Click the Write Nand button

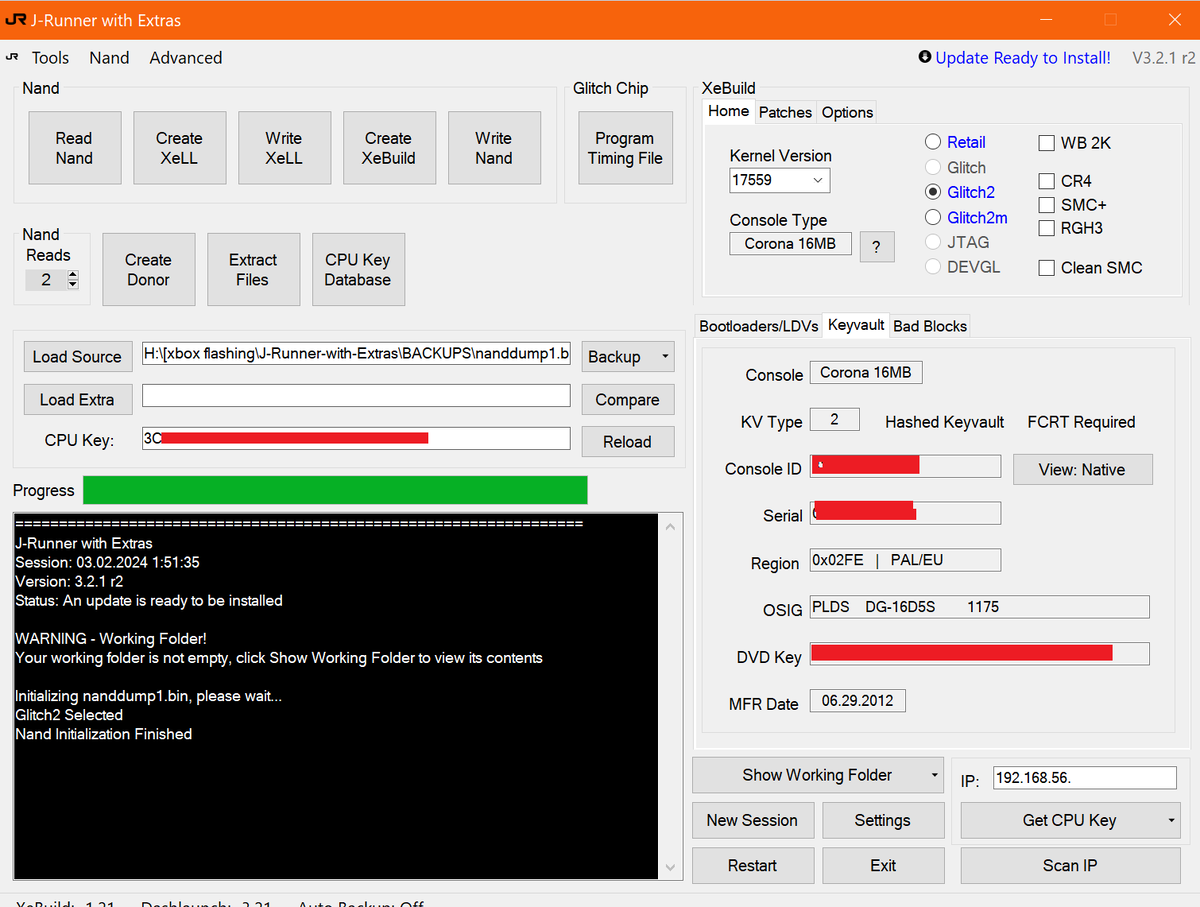click(x=494, y=148)
